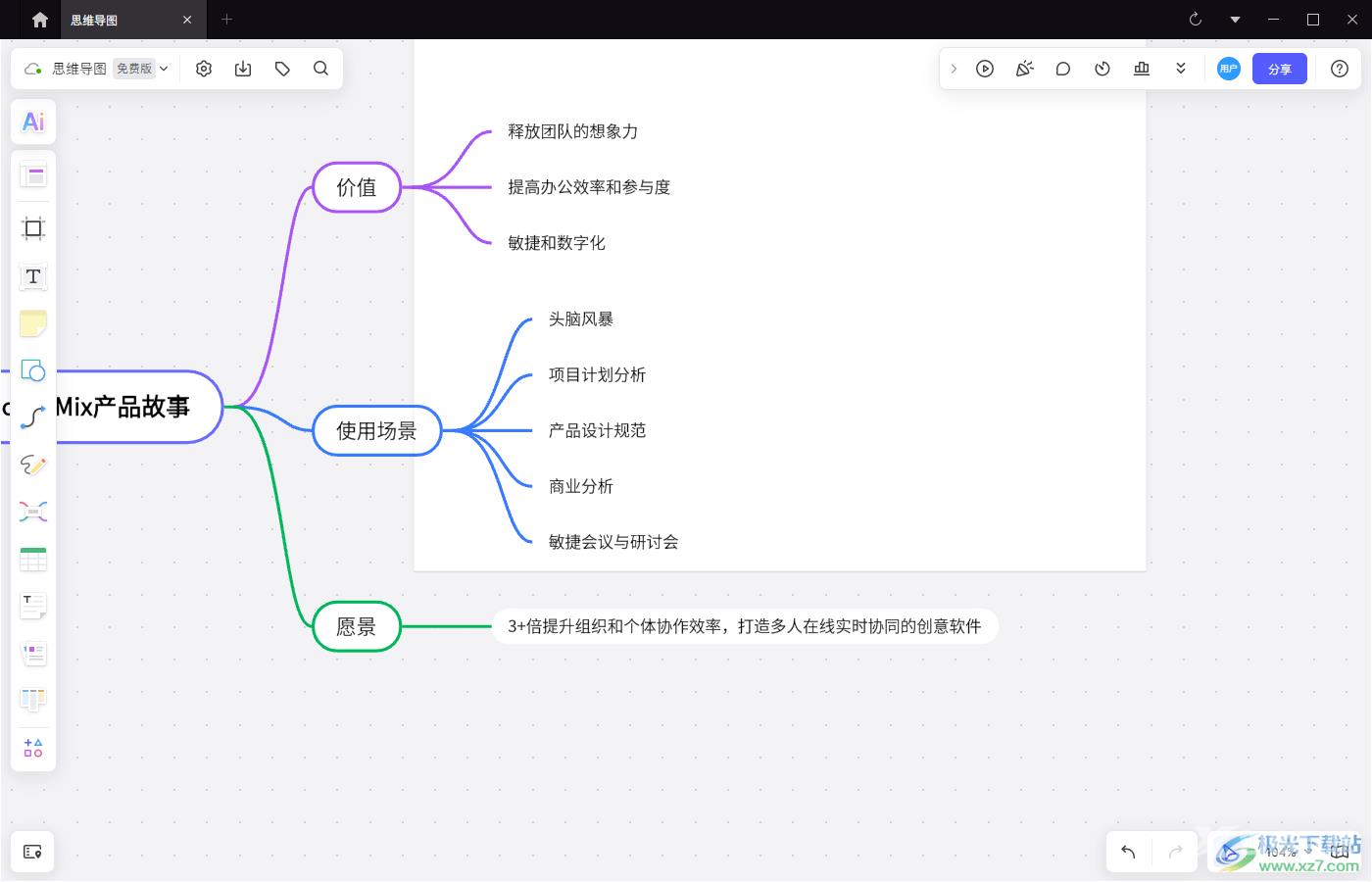Select the 敏捷和数字化 text node
Viewport: 1372px width, 882px height.
click(557, 243)
